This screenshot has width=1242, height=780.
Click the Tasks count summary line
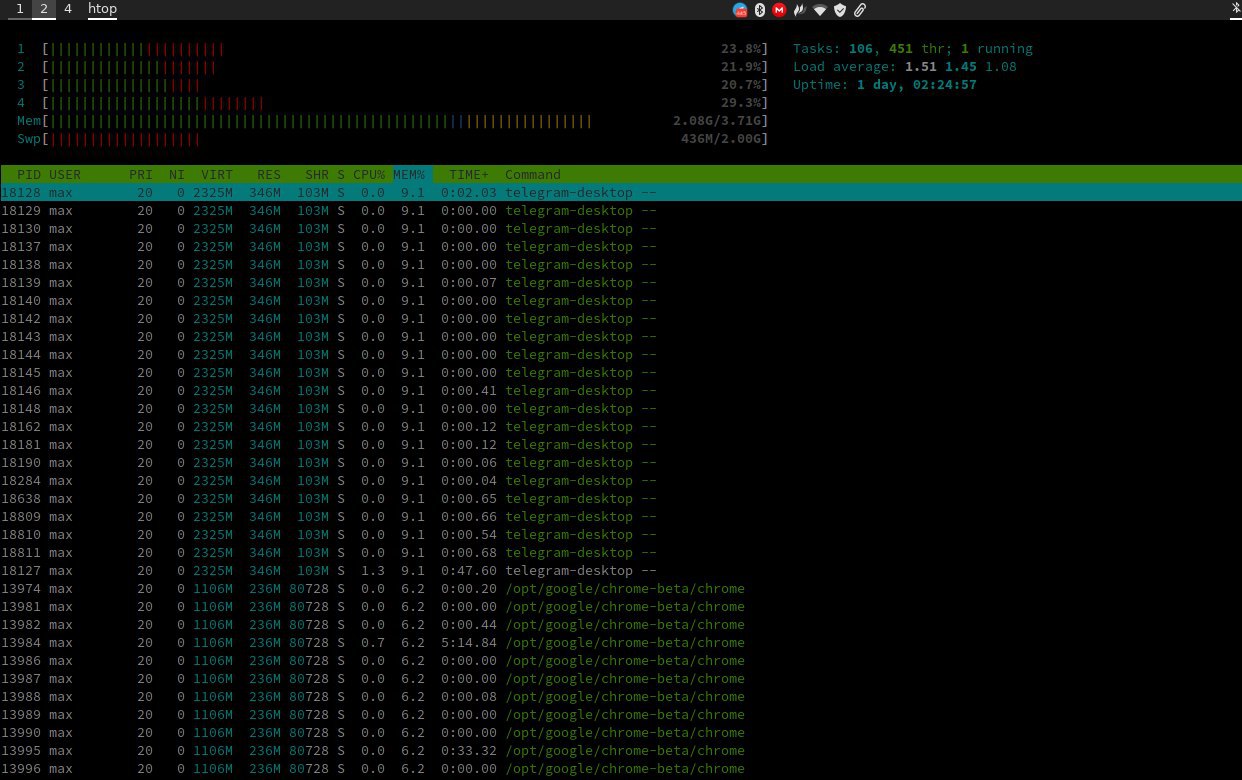click(913, 48)
